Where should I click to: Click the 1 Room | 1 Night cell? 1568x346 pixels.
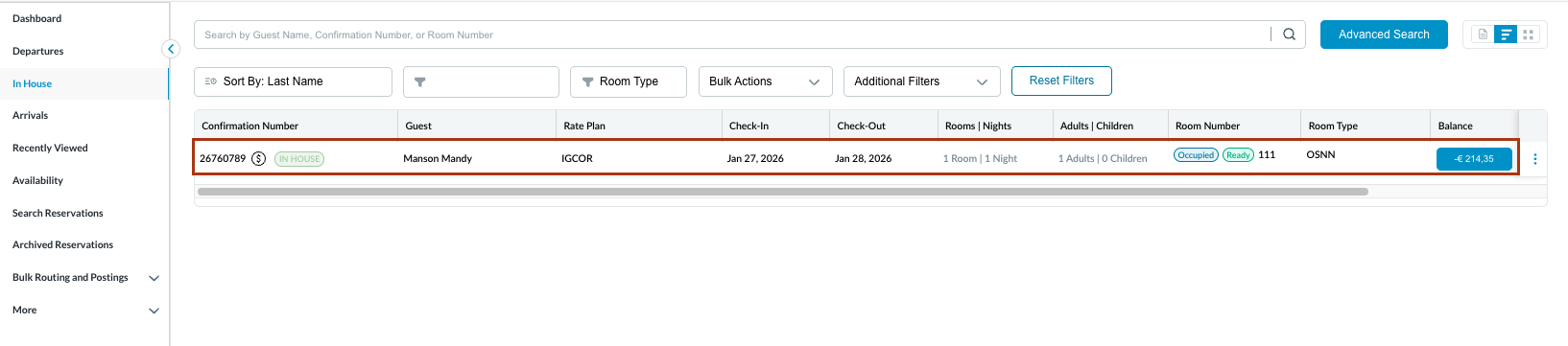click(x=980, y=158)
